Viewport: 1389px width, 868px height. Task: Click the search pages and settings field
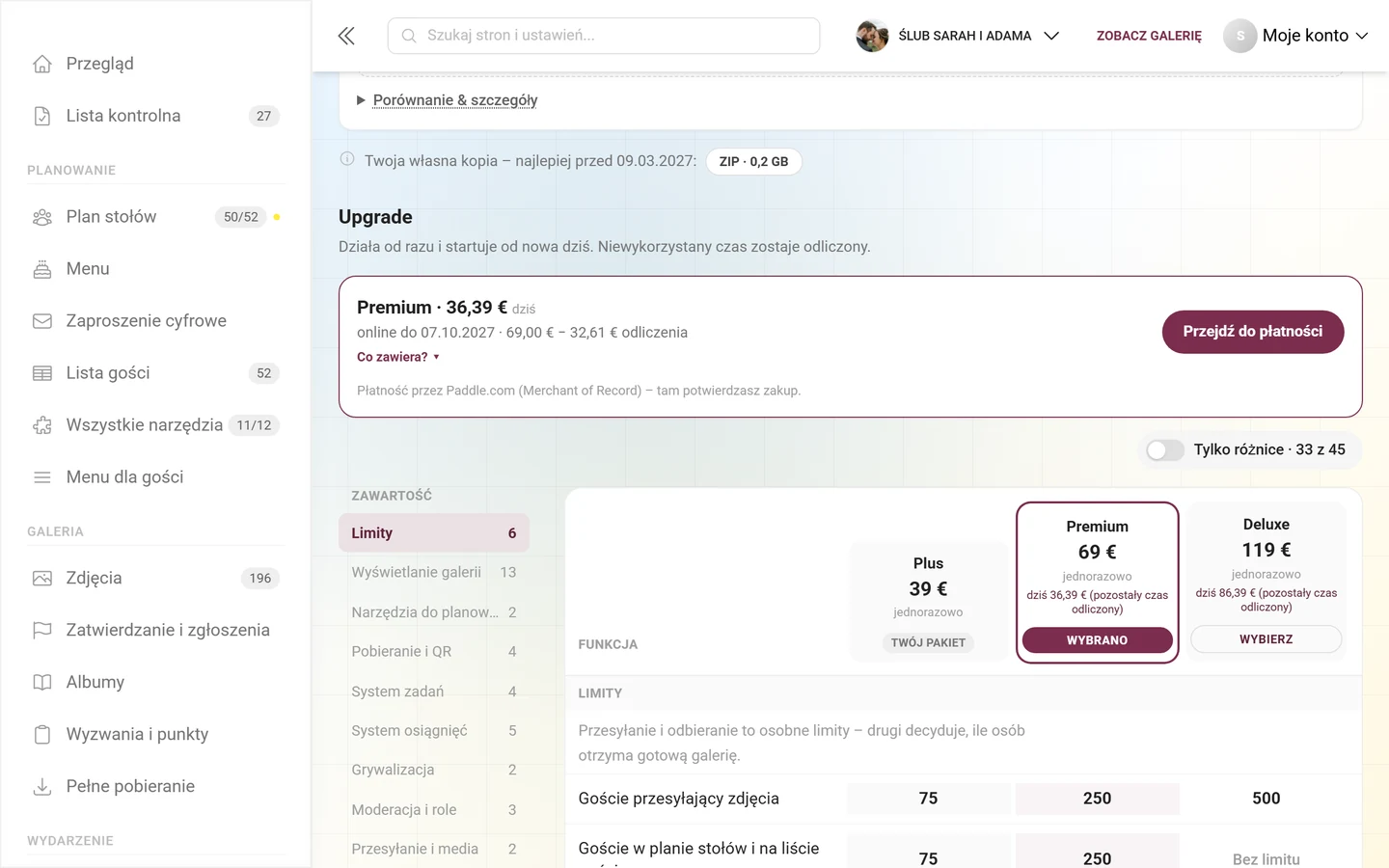604,36
